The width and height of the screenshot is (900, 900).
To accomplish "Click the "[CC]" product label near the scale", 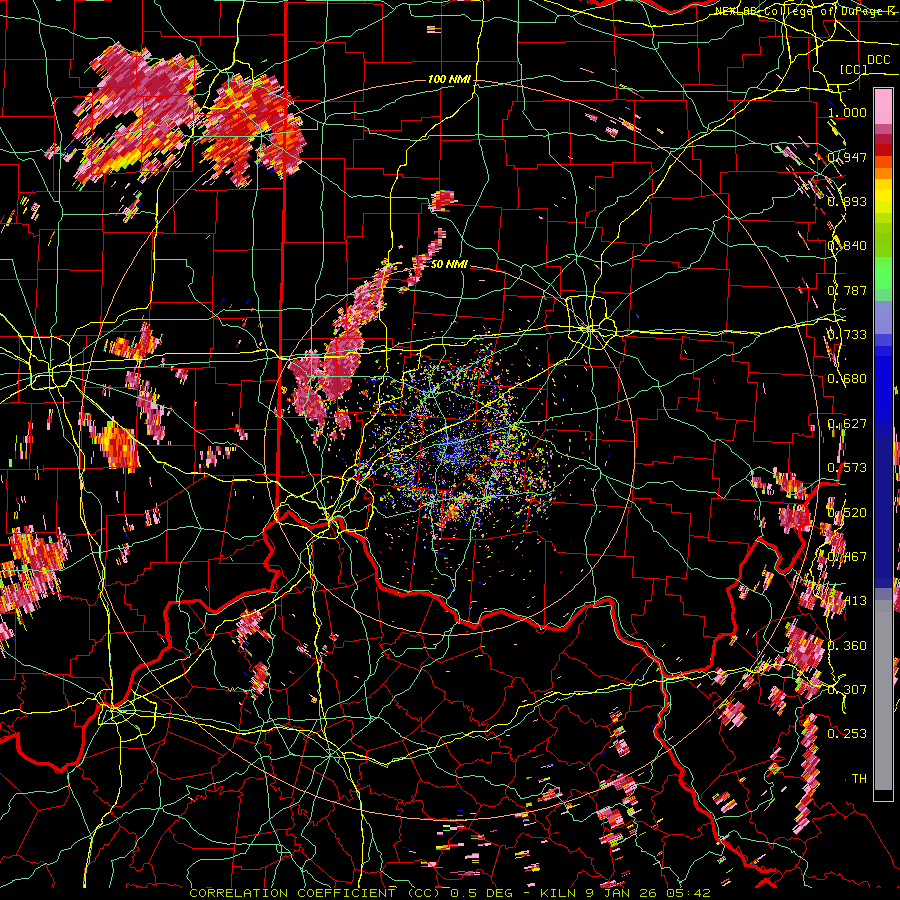I will (x=854, y=69).
